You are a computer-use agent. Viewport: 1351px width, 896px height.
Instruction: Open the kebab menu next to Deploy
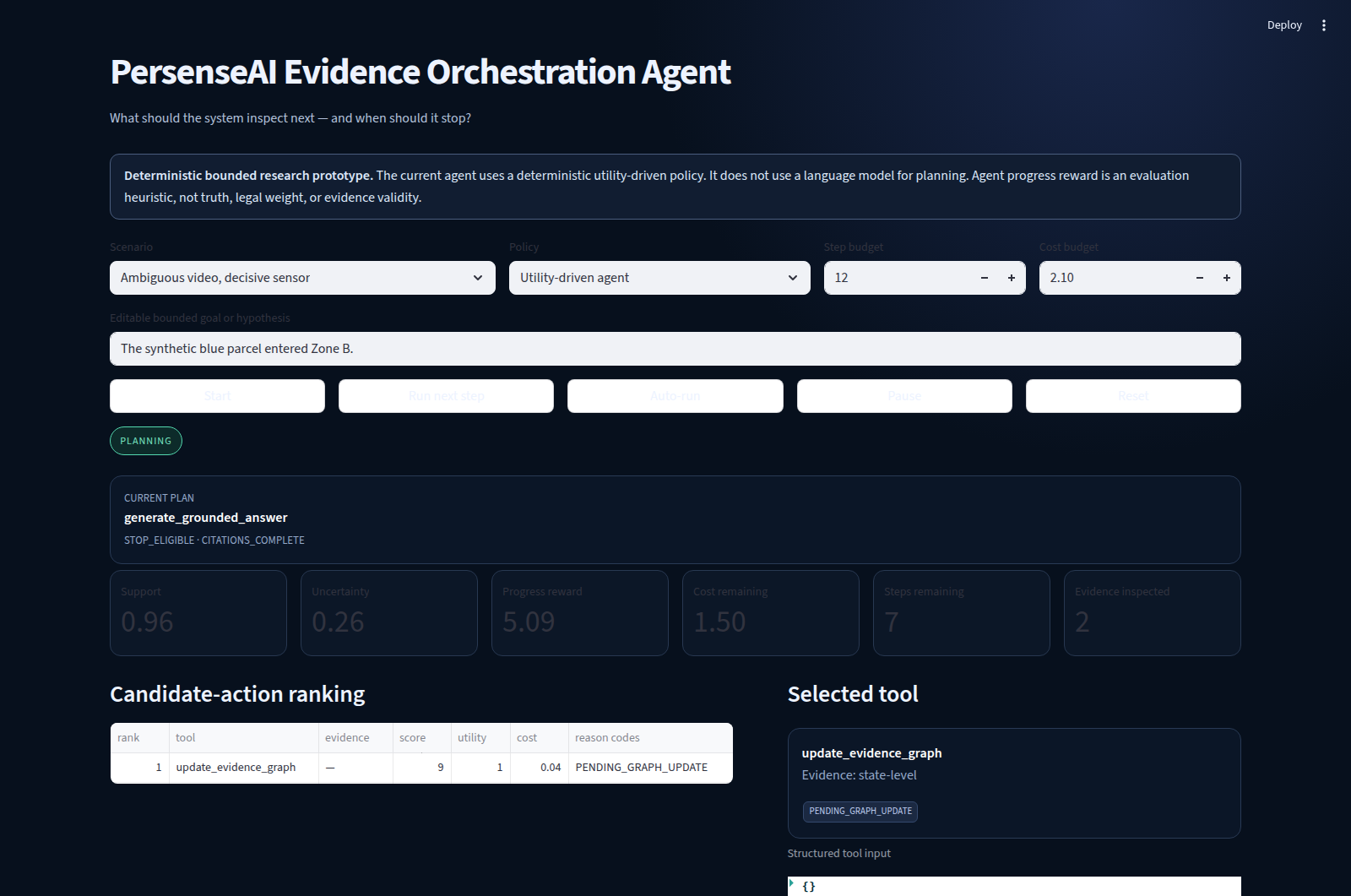click(1324, 25)
